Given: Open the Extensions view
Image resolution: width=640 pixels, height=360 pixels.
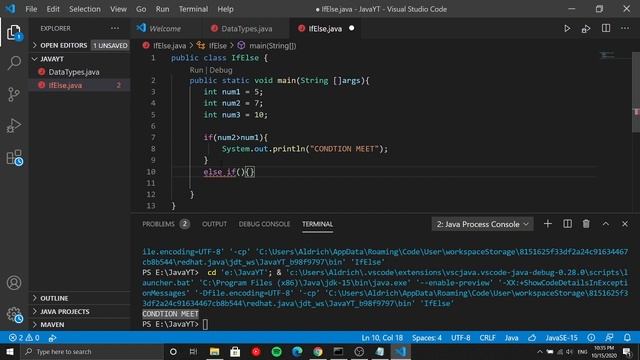Looking at the screenshot, I should pos(14,157).
